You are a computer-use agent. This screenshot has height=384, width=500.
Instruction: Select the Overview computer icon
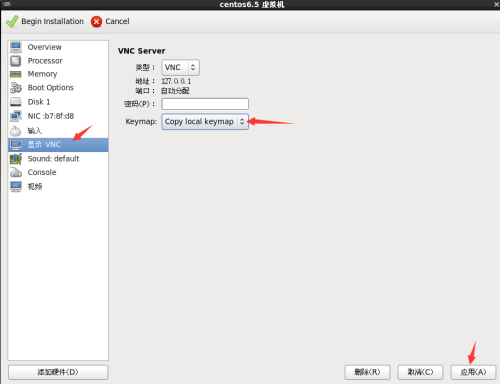[x=16, y=47]
